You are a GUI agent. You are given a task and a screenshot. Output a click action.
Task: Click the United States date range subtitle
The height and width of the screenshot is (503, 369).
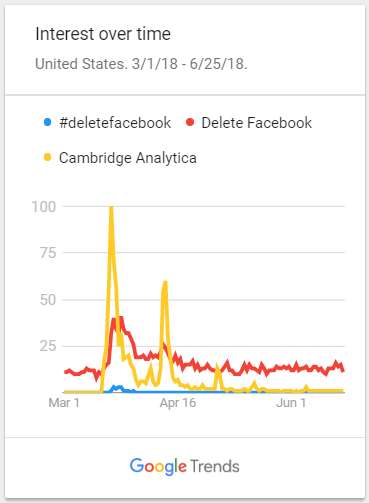point(141,64)
